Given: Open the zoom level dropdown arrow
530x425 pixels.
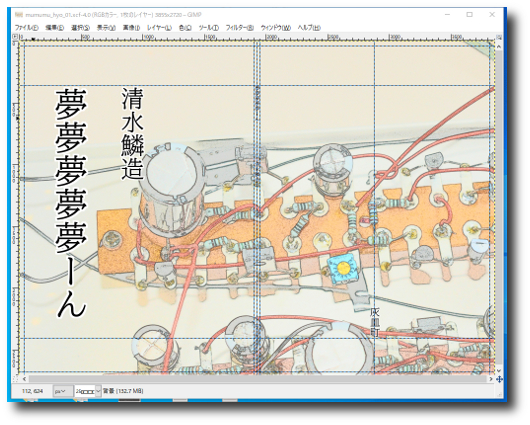Looking at the screenshot, I should click(98, 391).
